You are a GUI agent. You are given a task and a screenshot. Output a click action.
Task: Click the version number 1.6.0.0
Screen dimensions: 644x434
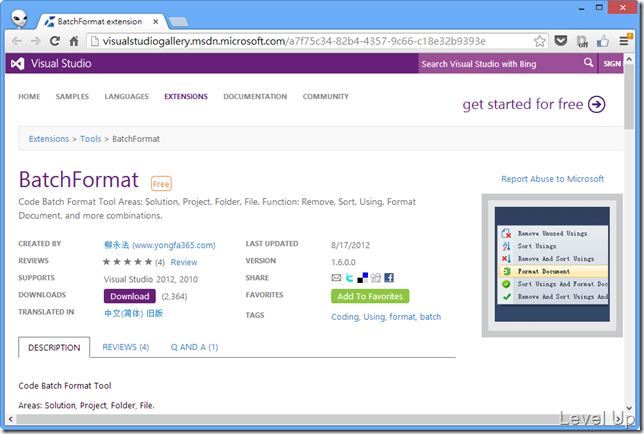coord(343,262)
